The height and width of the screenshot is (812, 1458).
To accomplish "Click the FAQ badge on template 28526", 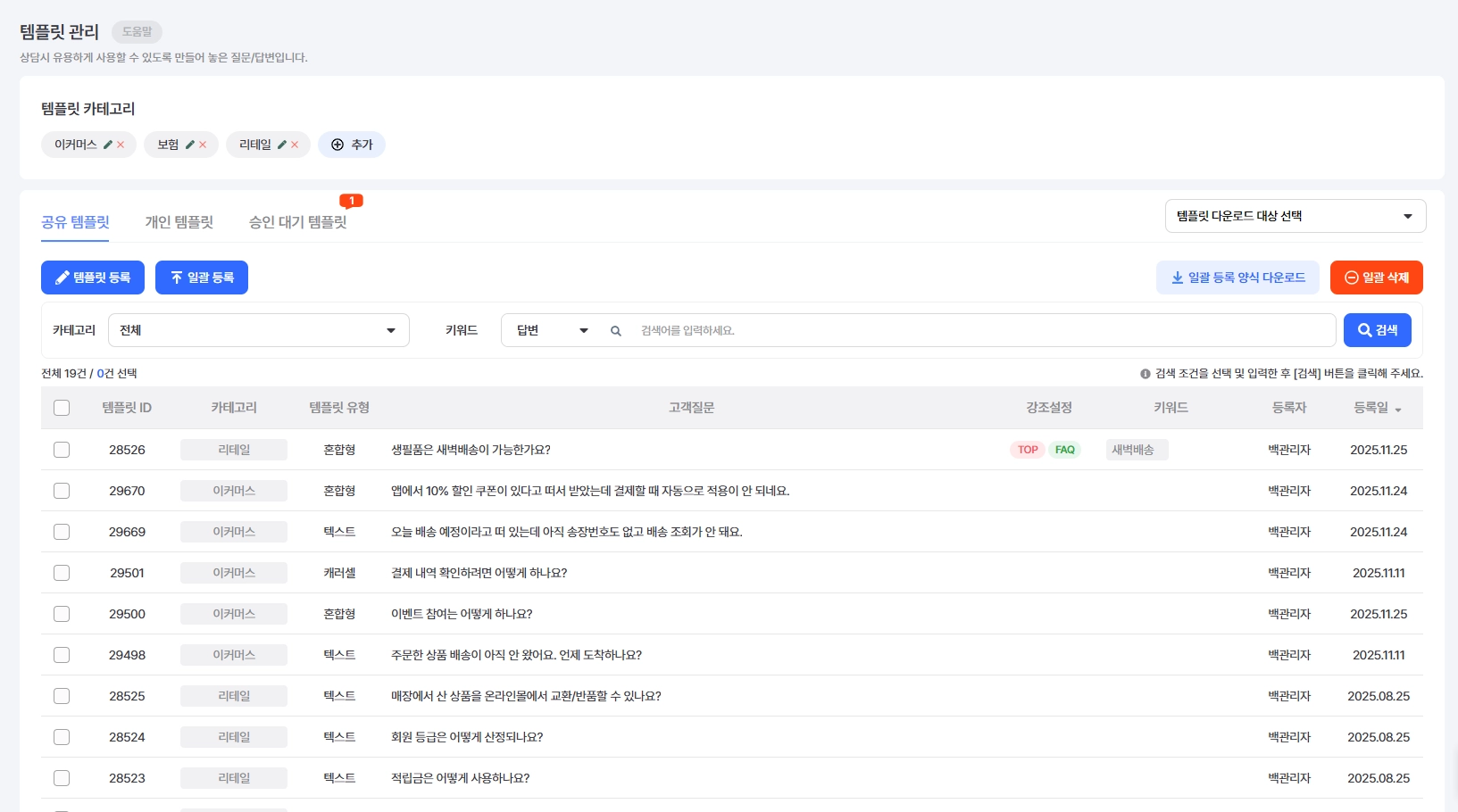I will click(1065, 450).
